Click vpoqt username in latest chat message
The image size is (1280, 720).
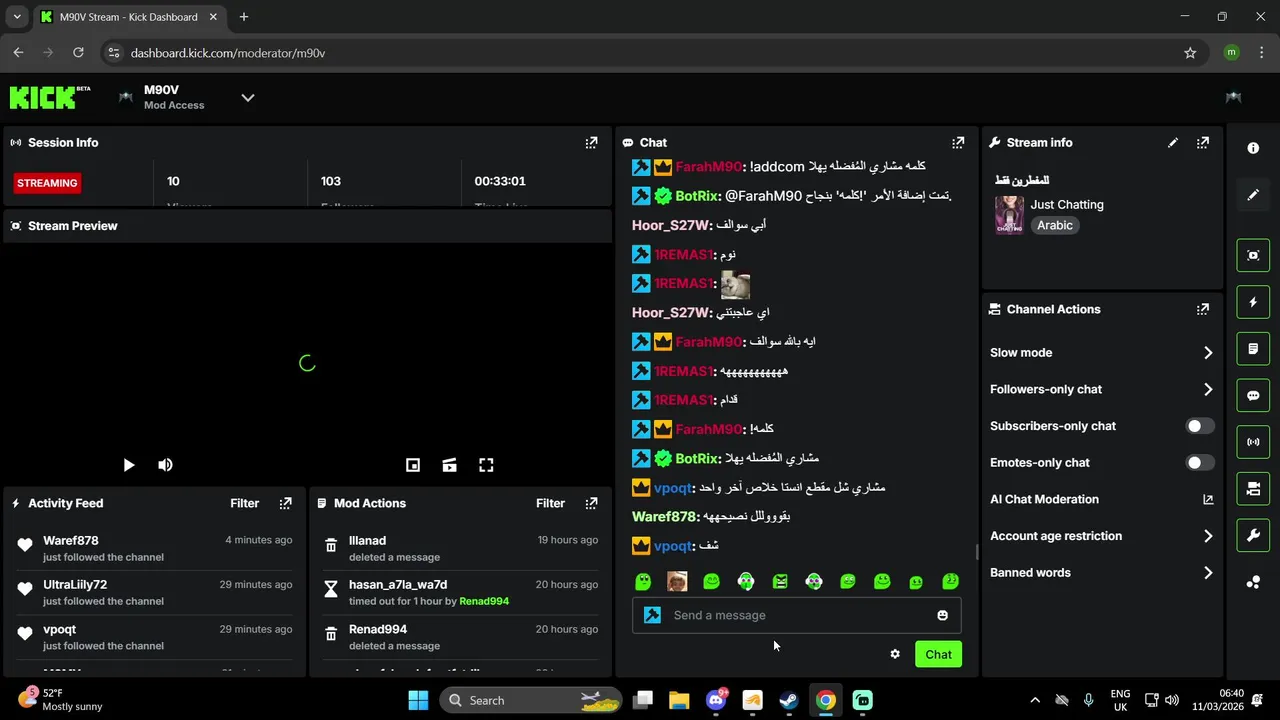pyautogui.click(x=673, y=546)
